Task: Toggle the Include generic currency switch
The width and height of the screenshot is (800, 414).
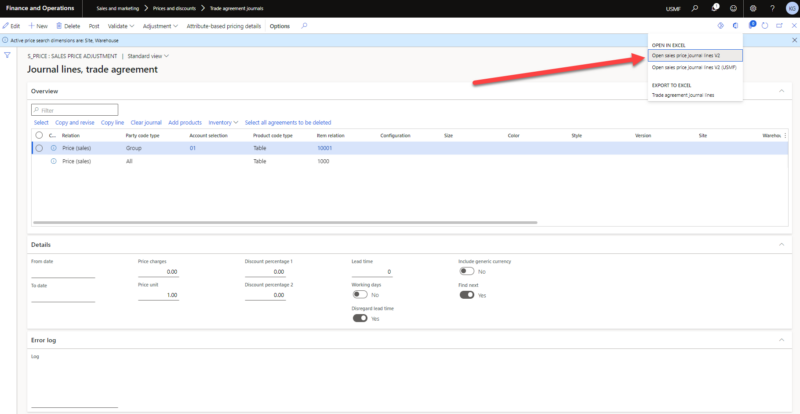Action: pos(465,271)
